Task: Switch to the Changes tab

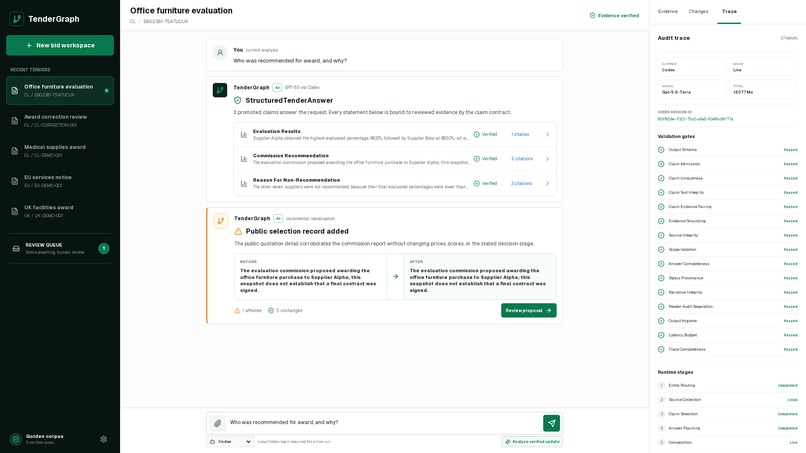Action: [698, 11]
